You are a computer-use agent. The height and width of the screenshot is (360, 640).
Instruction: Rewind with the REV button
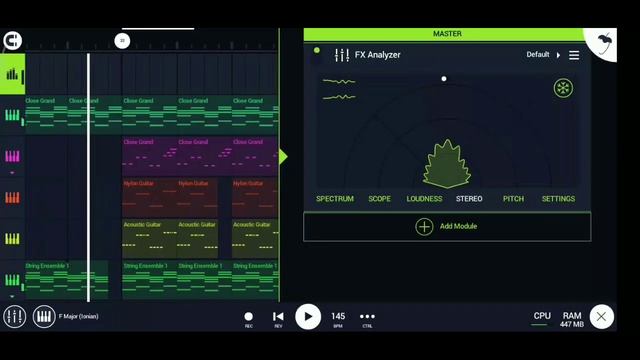(278, 318)
